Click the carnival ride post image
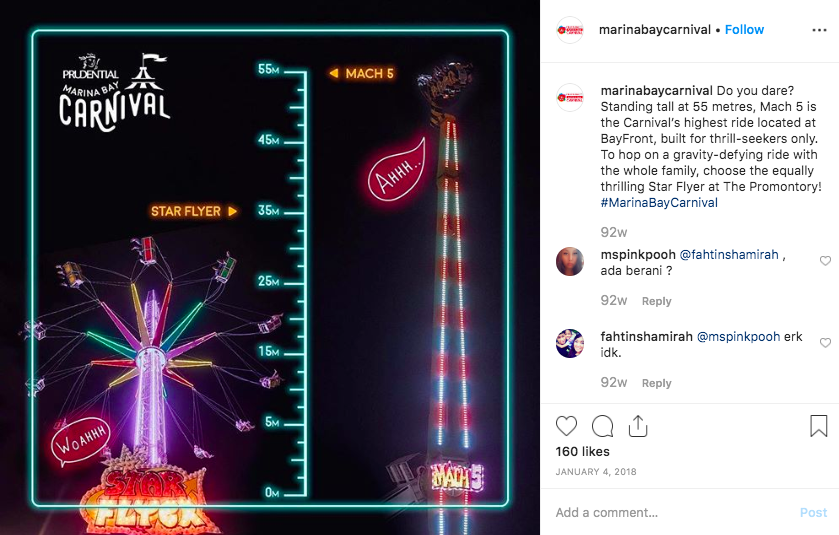 click(270, 268)
